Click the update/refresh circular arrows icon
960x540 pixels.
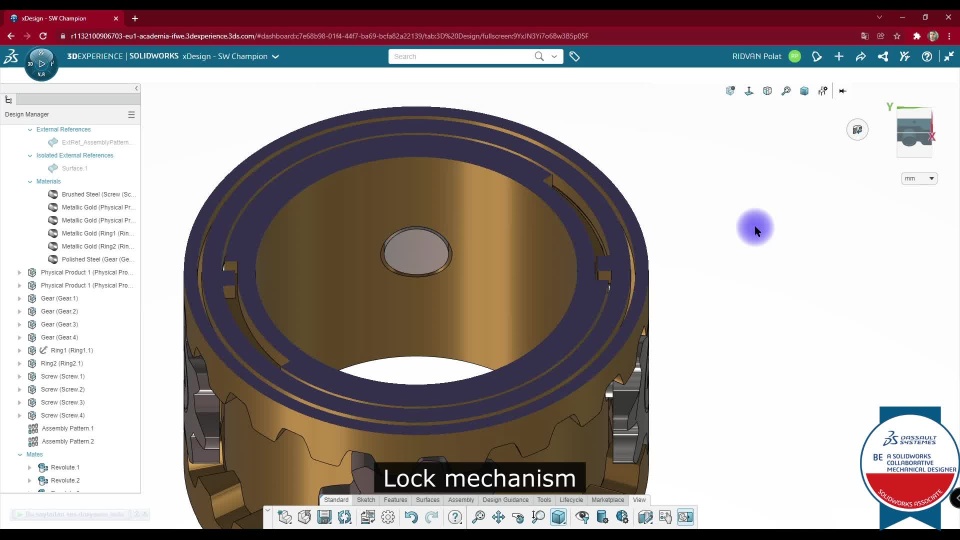(345, 517)
